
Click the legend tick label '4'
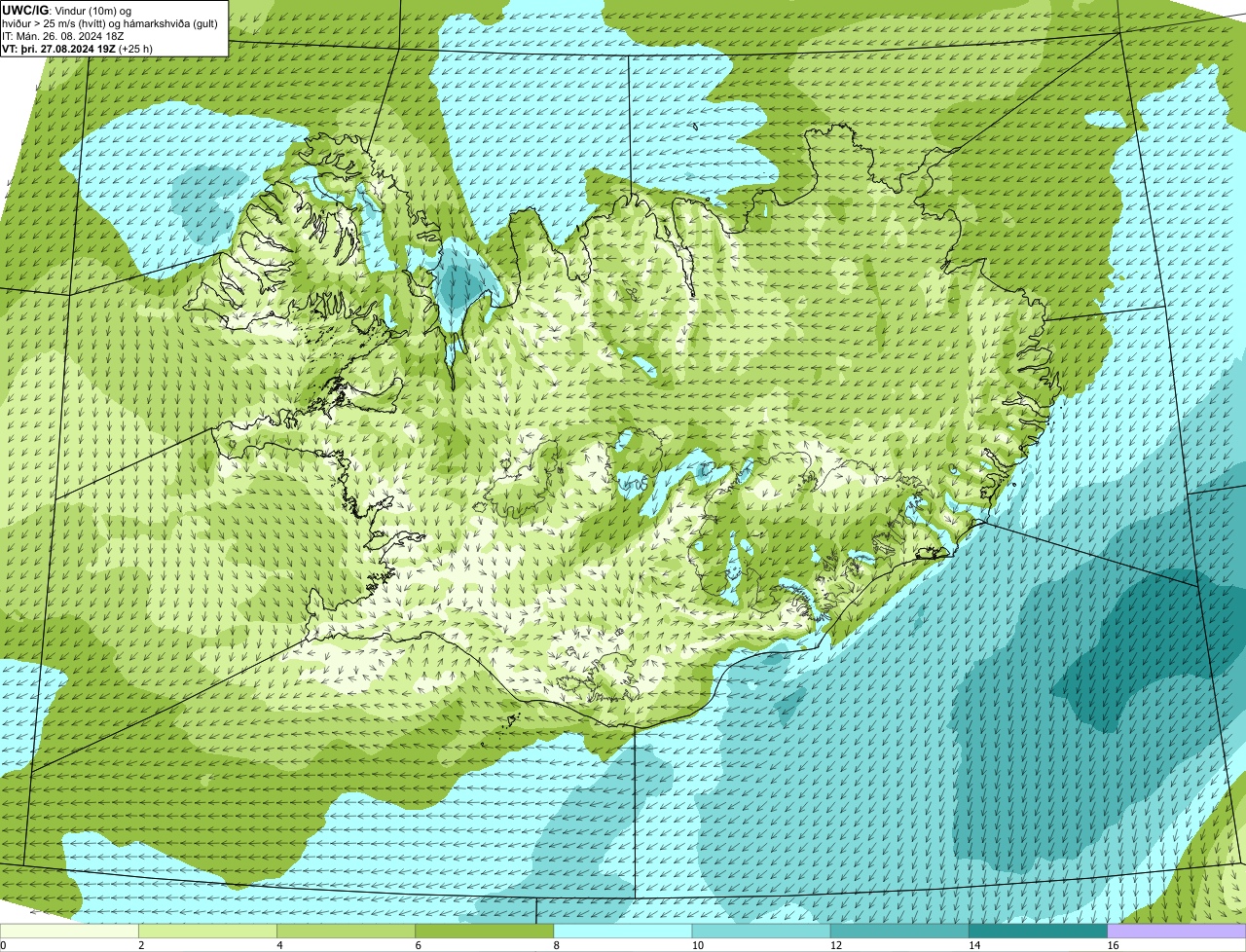[x=279, y=945]
